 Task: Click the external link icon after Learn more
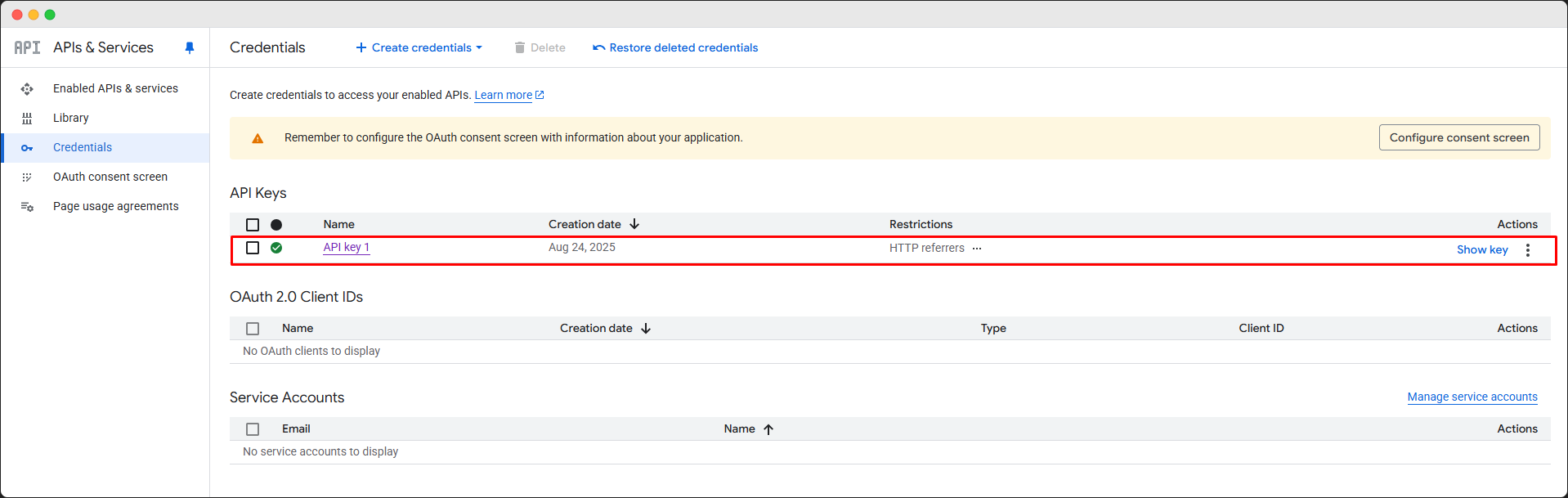click(x=540, y=95)
